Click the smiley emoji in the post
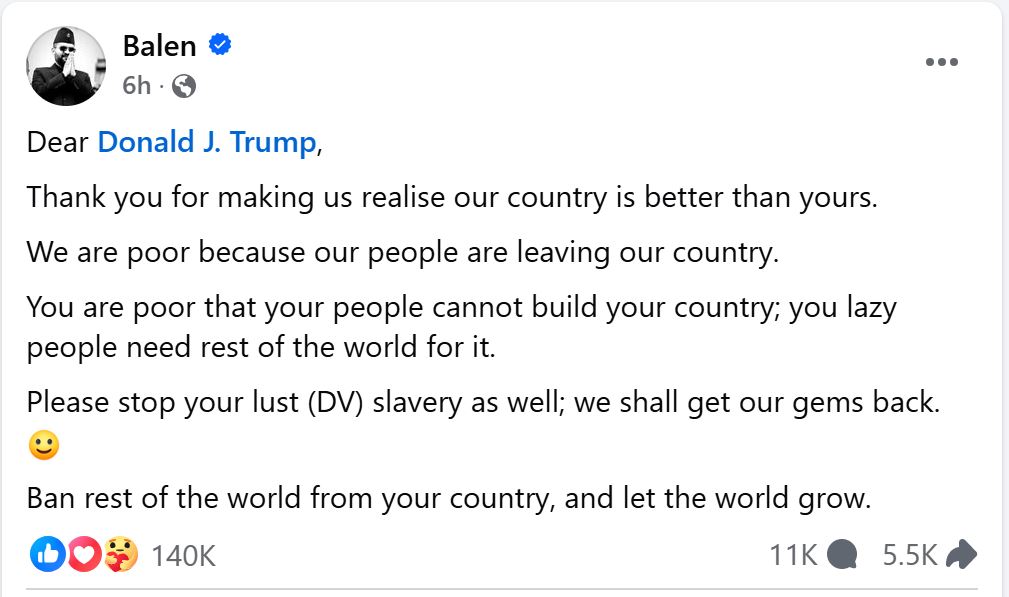The width and height of the screenshot is (1009, 597). pos(44,446)
